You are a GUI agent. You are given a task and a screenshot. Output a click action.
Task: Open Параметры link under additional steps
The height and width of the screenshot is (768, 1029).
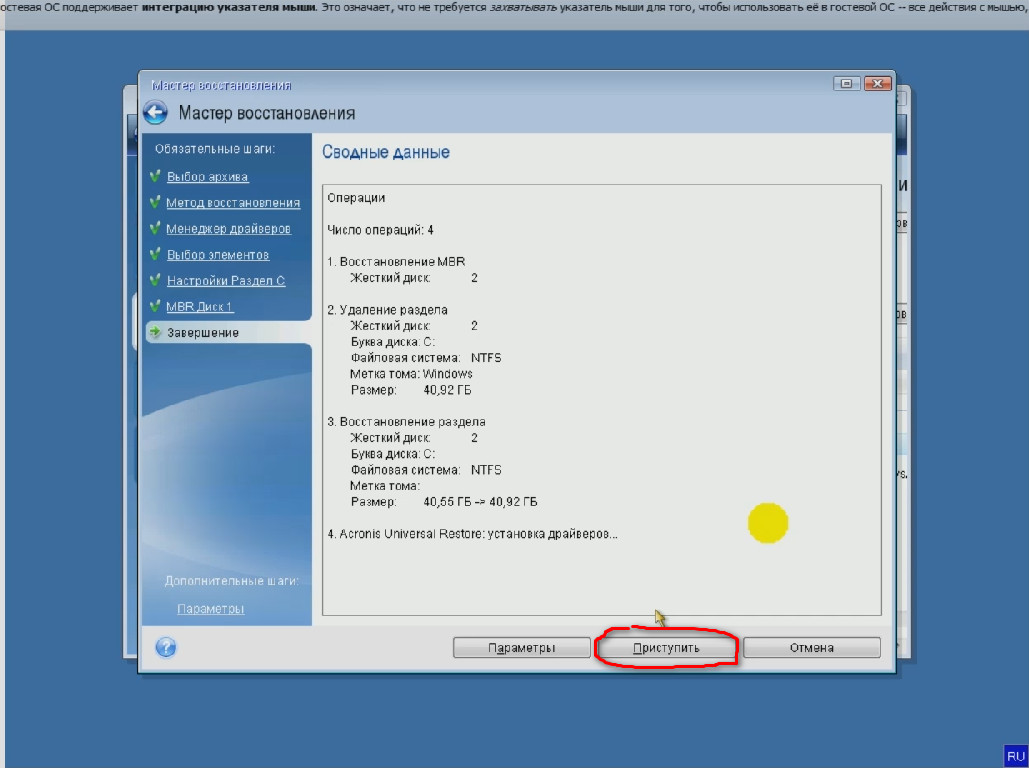tap(210, 609)
